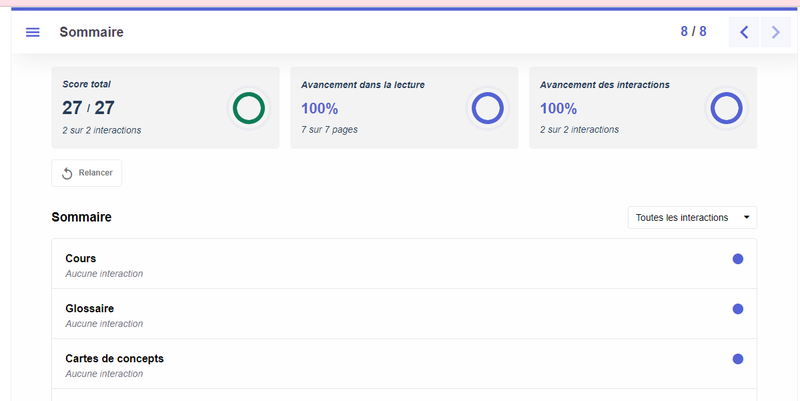Image resolution: width=800 pixels, height=401 pixels.
Task: Click the blue dot for Cours
Action: click(738, 259)
